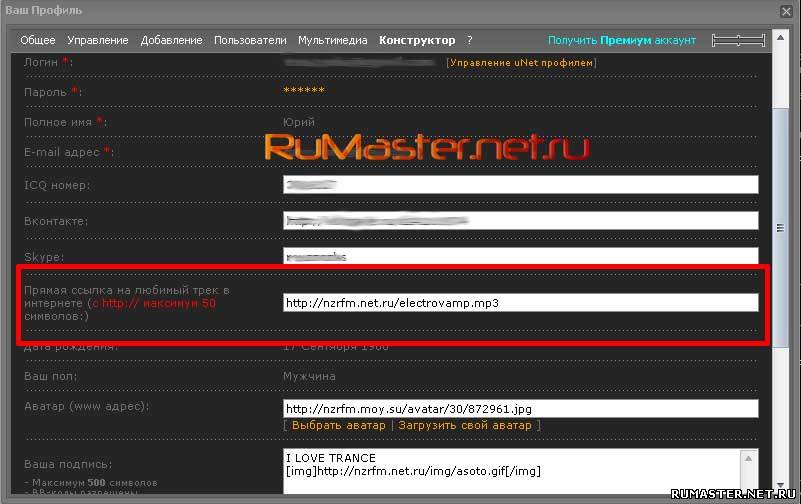Close the Ваш Профиль window

pos(786,11)
